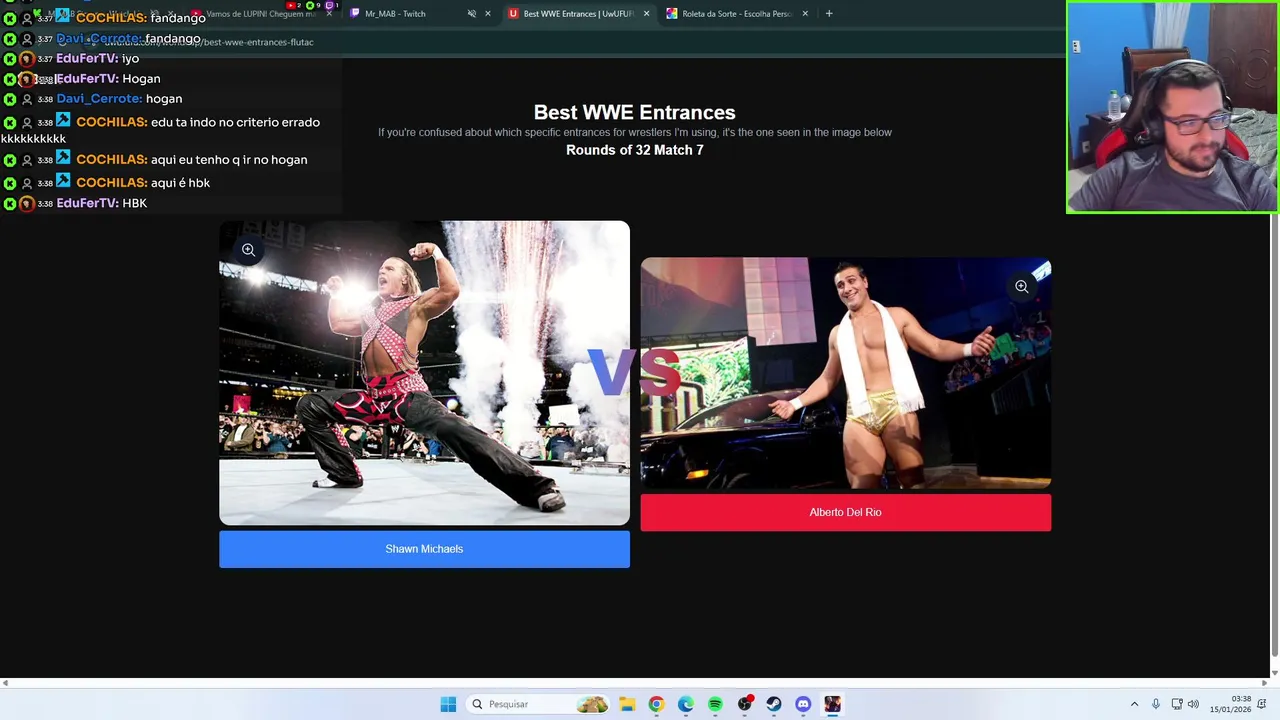This screenshot has width=1280, height=720.
Task: Open network settings tray icon
Action: tap(1177, 704)
